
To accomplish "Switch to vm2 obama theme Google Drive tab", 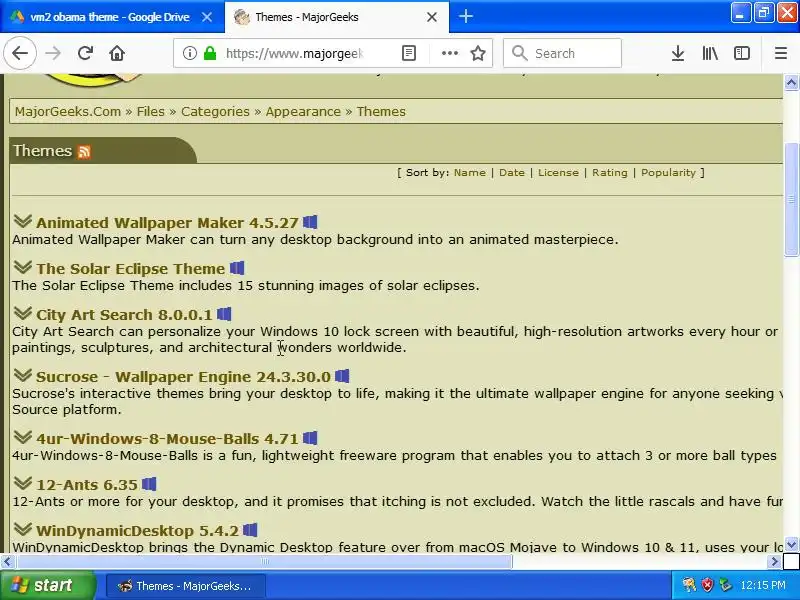I will [112, 17].
